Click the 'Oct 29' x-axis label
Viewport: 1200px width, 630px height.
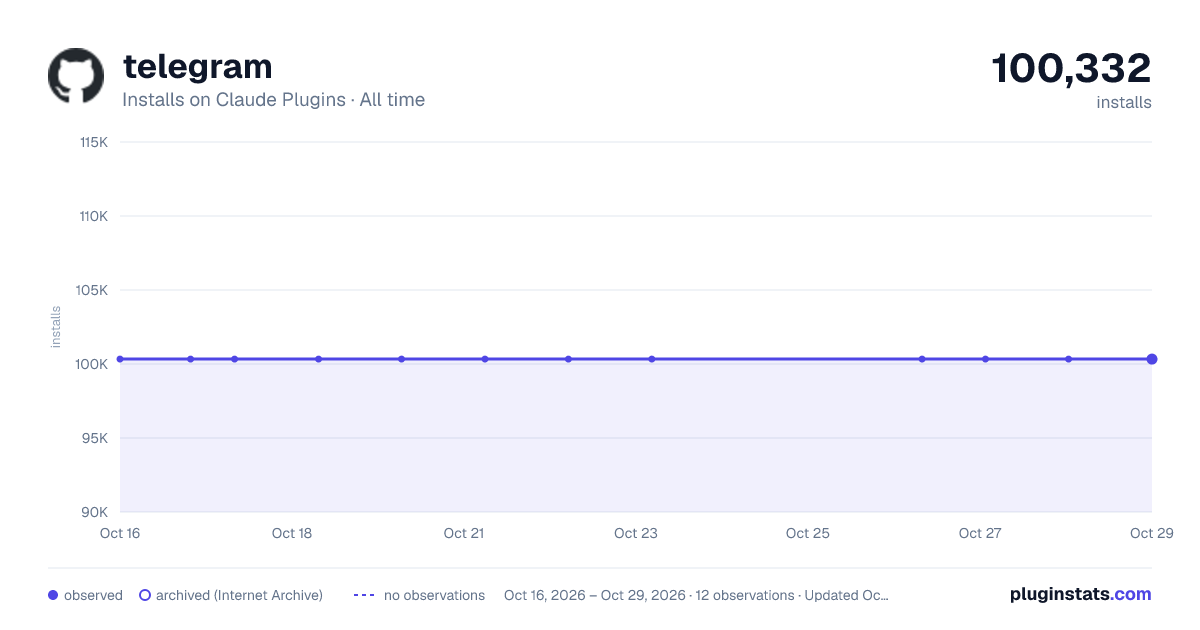coord(1151,533)
